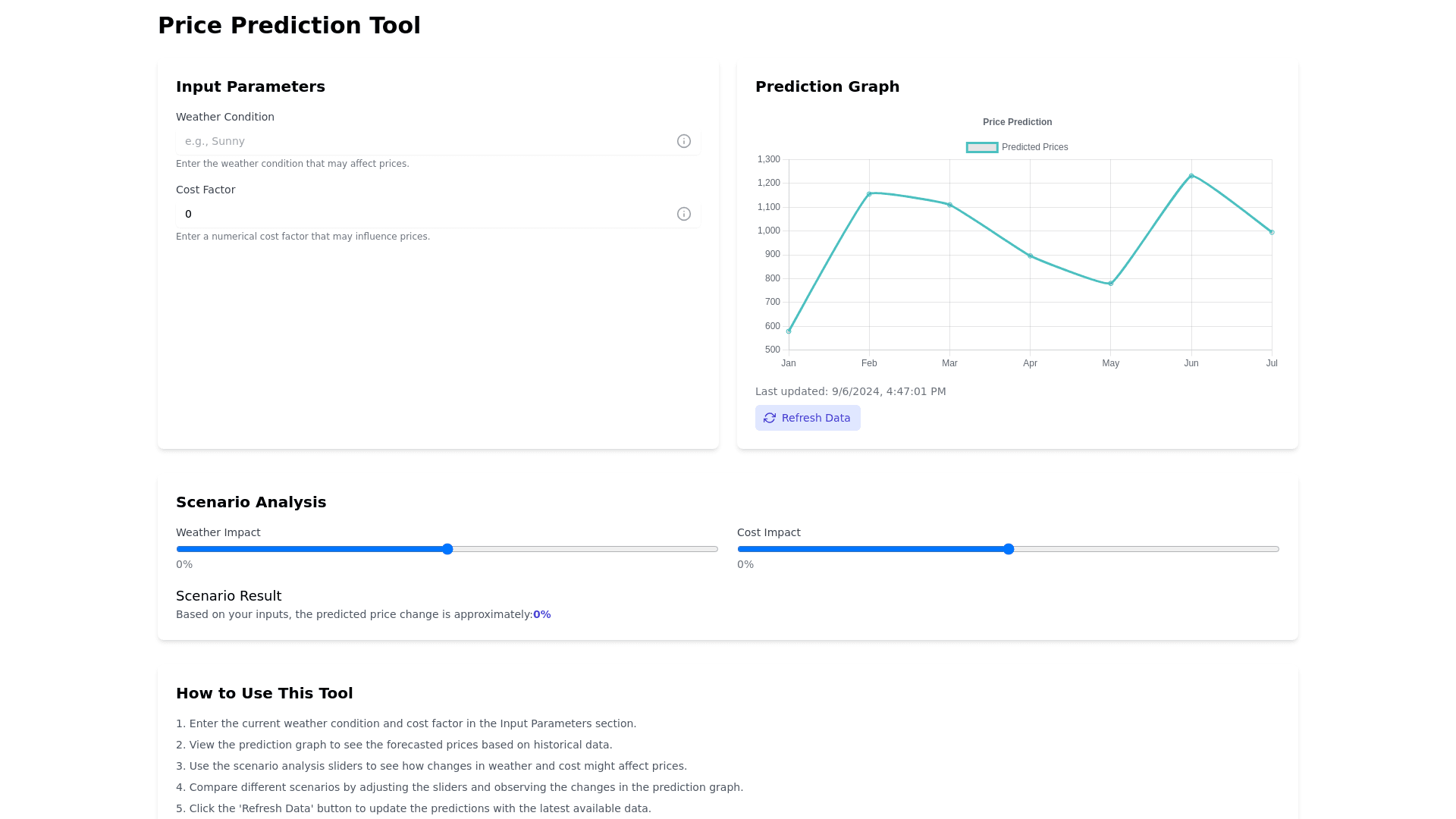Screen dimensions: 1456x819
Task: Focus the Weather Condition text field
Action: [425, 141]
